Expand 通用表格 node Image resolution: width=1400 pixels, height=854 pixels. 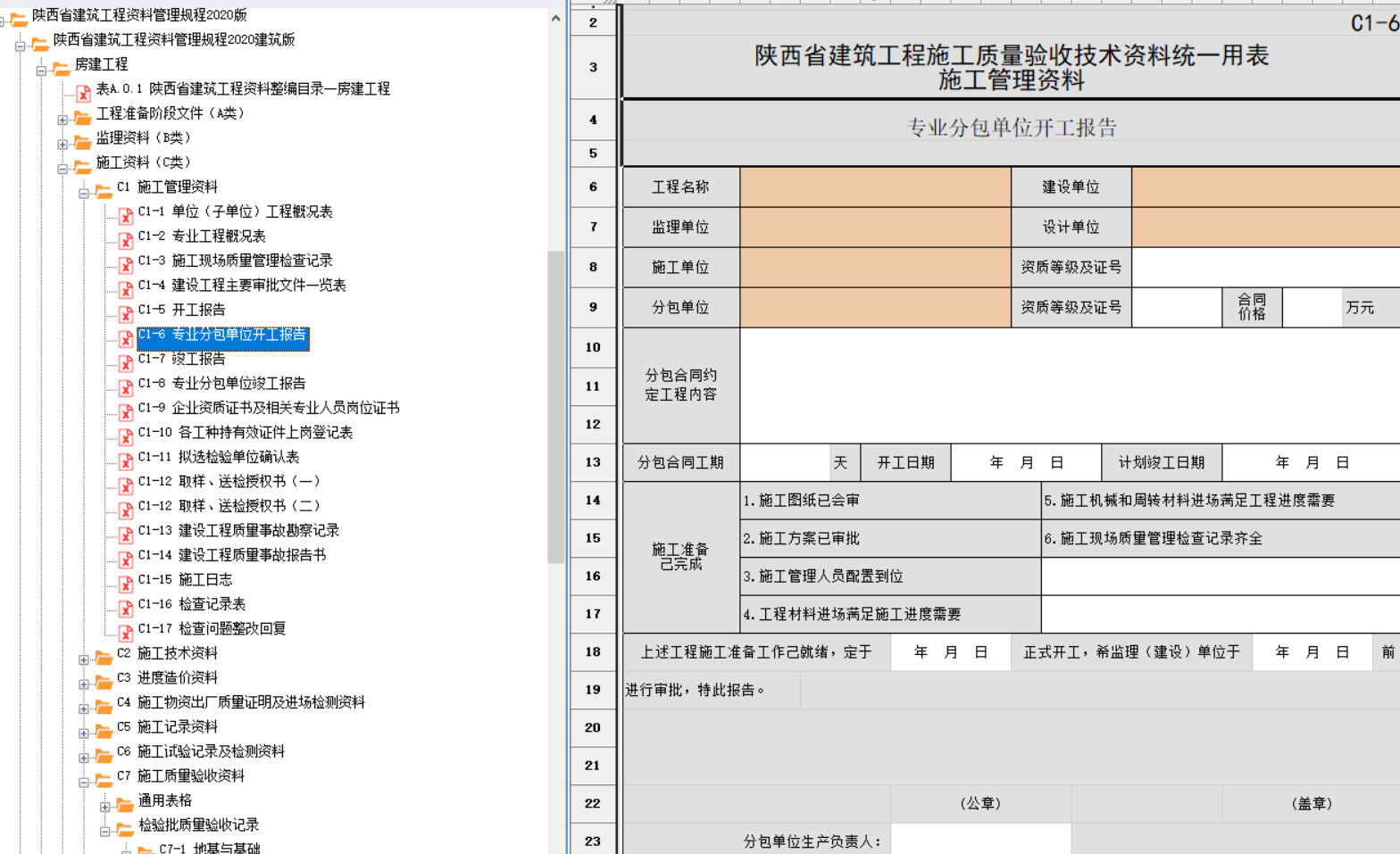click(x=105, y=807)
